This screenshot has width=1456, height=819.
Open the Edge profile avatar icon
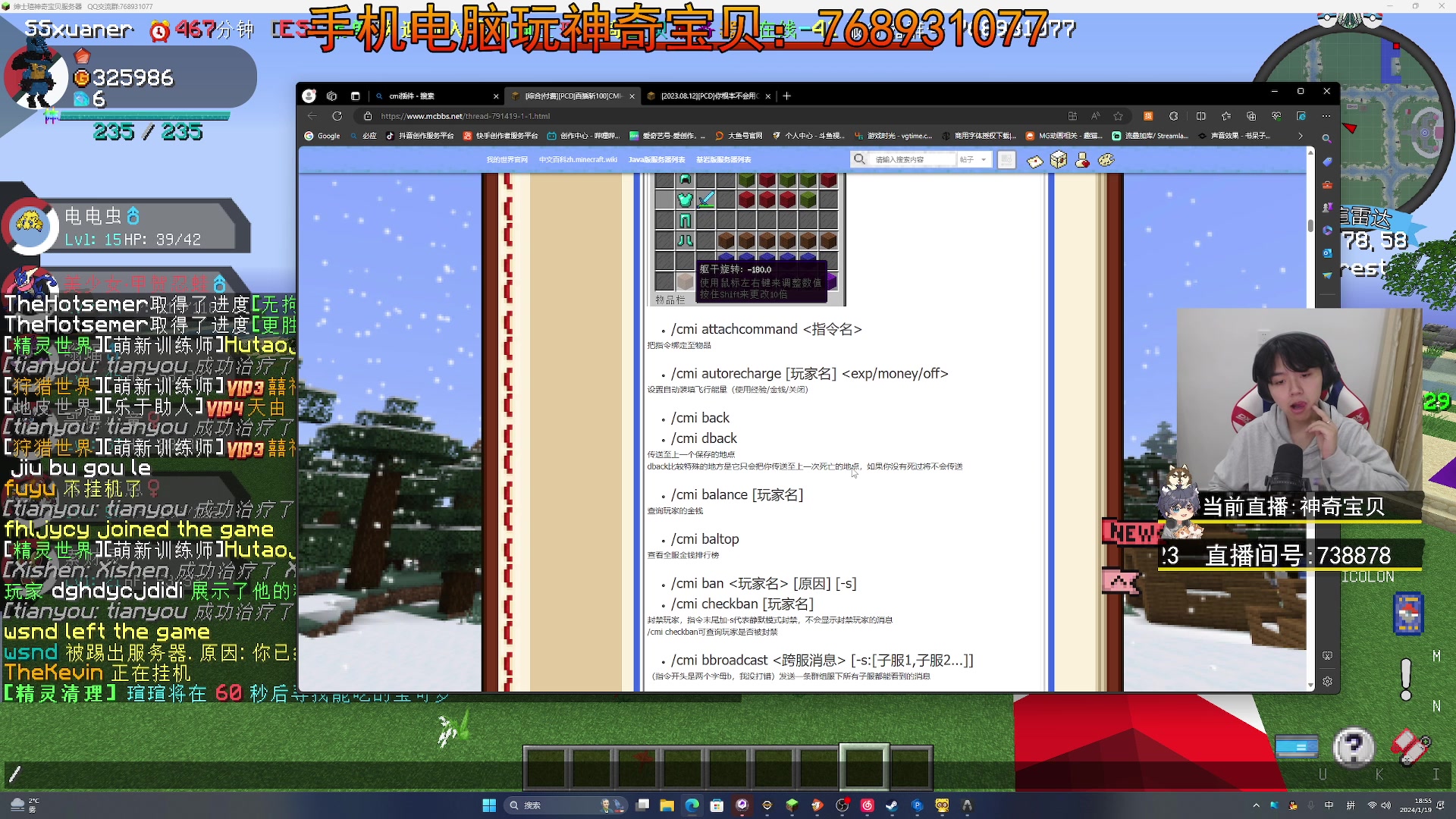tap(309, 96)
